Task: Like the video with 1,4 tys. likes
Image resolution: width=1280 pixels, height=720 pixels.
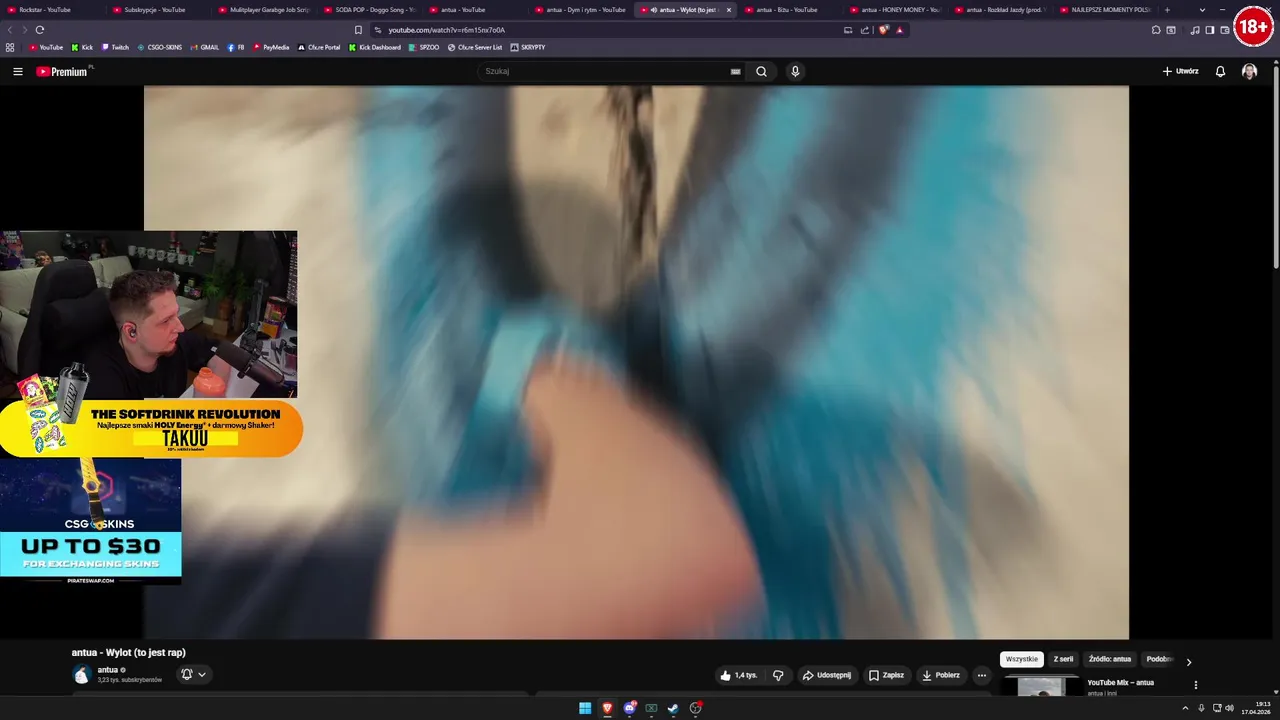Action: [x=739, y=675]
